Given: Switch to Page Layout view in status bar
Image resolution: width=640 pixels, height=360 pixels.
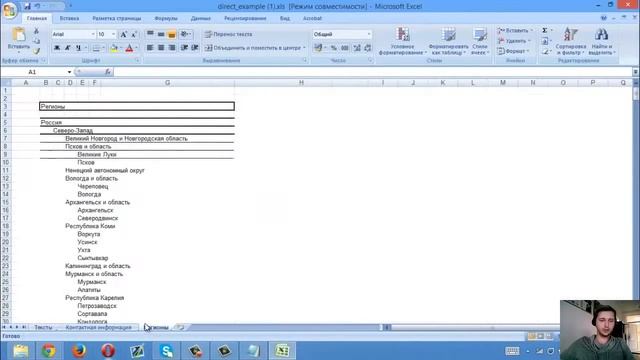Looking at the screenshot, I should click(x=540, y=336).
